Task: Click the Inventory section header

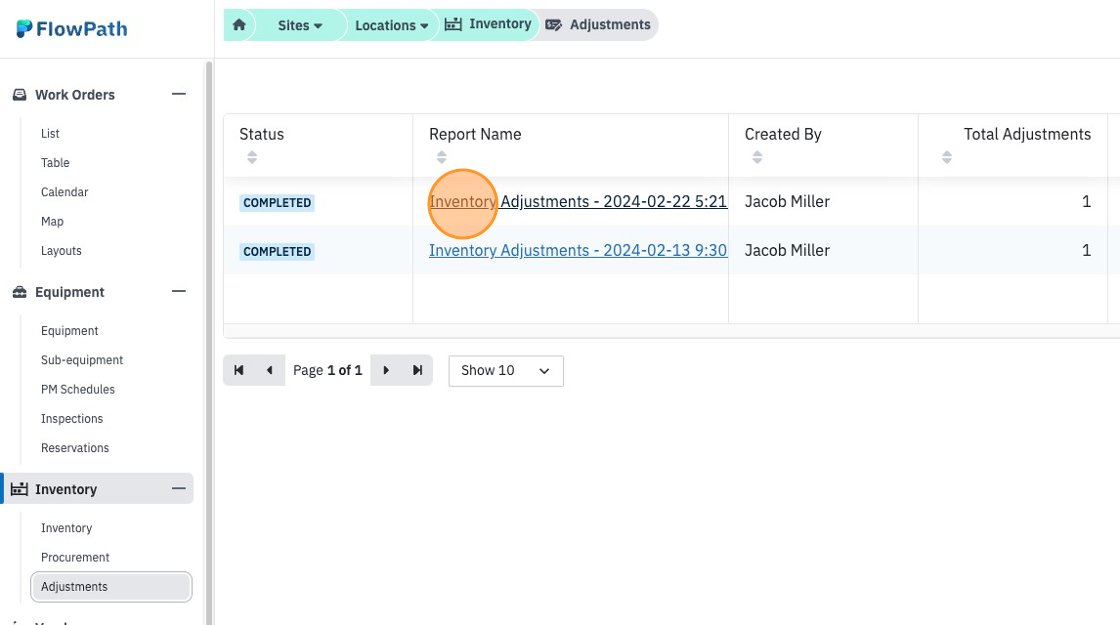Action: pyautogui.click(x=99, y=489)
